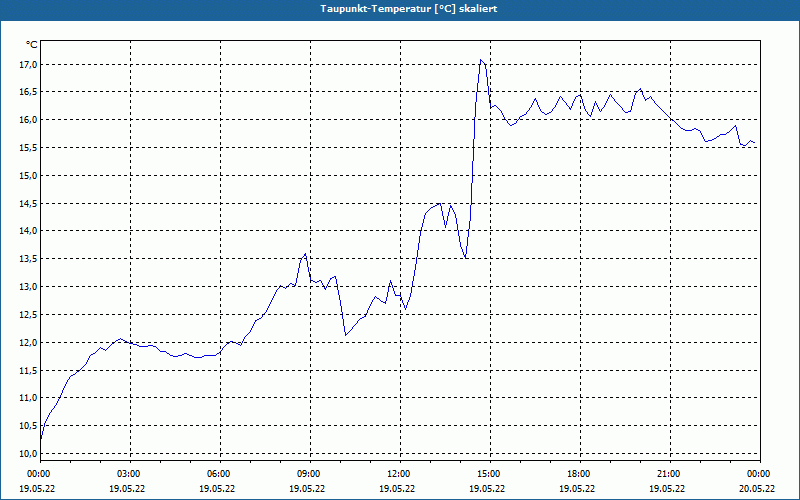Select the 16,0 y-axis label

(29, 120)
